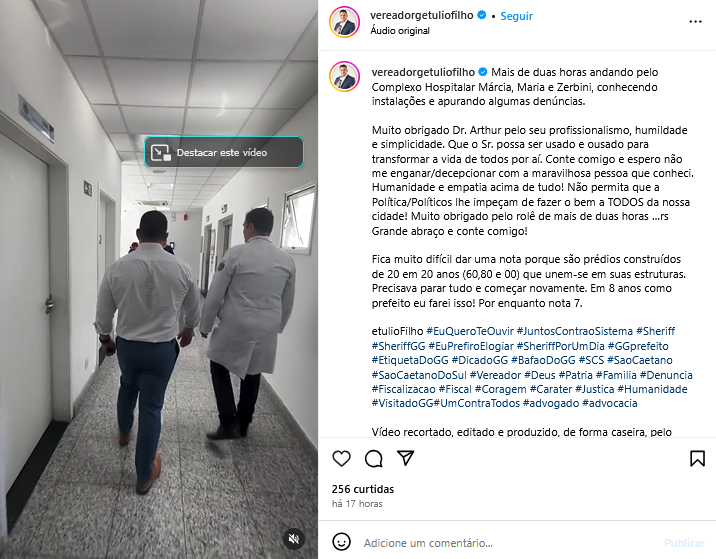Share post using paper plane icon
The image size is (716, 559).
coord(405,458)
